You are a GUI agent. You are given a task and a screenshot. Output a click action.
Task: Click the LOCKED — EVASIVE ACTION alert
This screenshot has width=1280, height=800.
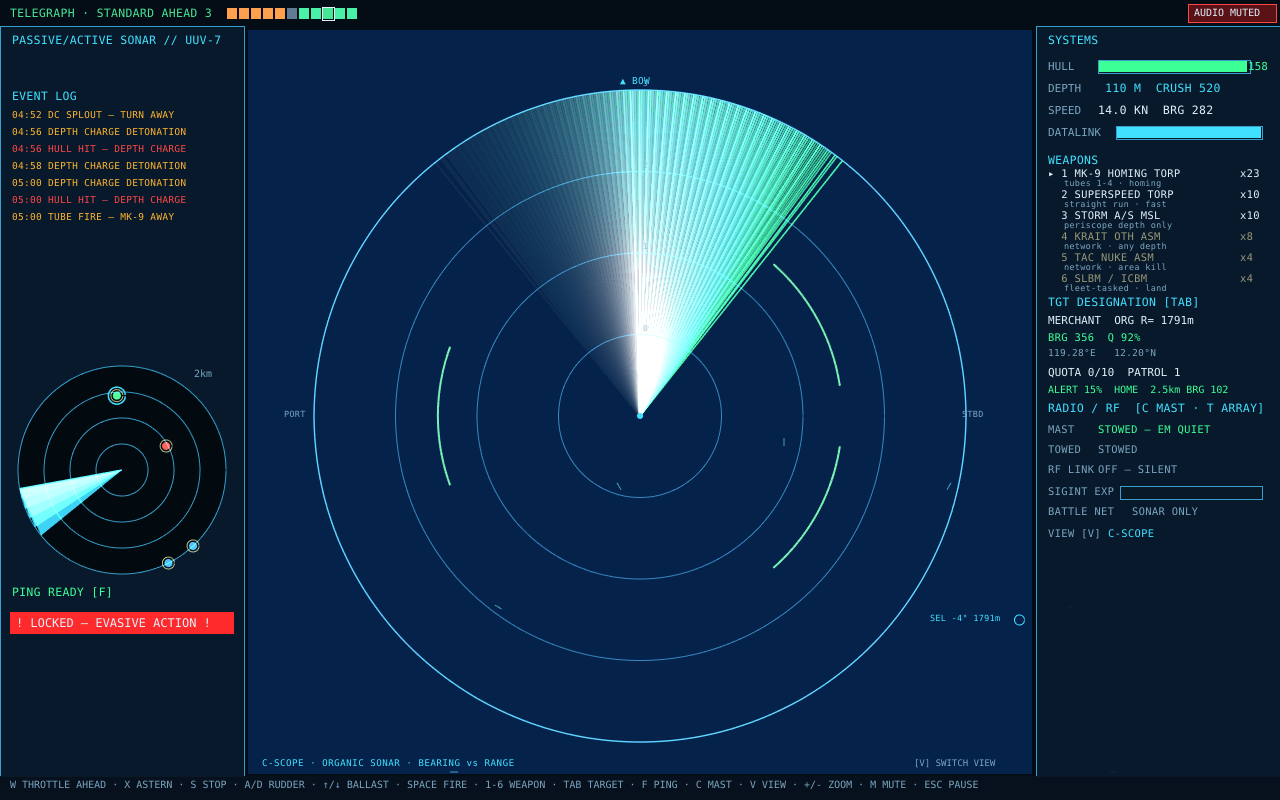click(122, 623)
